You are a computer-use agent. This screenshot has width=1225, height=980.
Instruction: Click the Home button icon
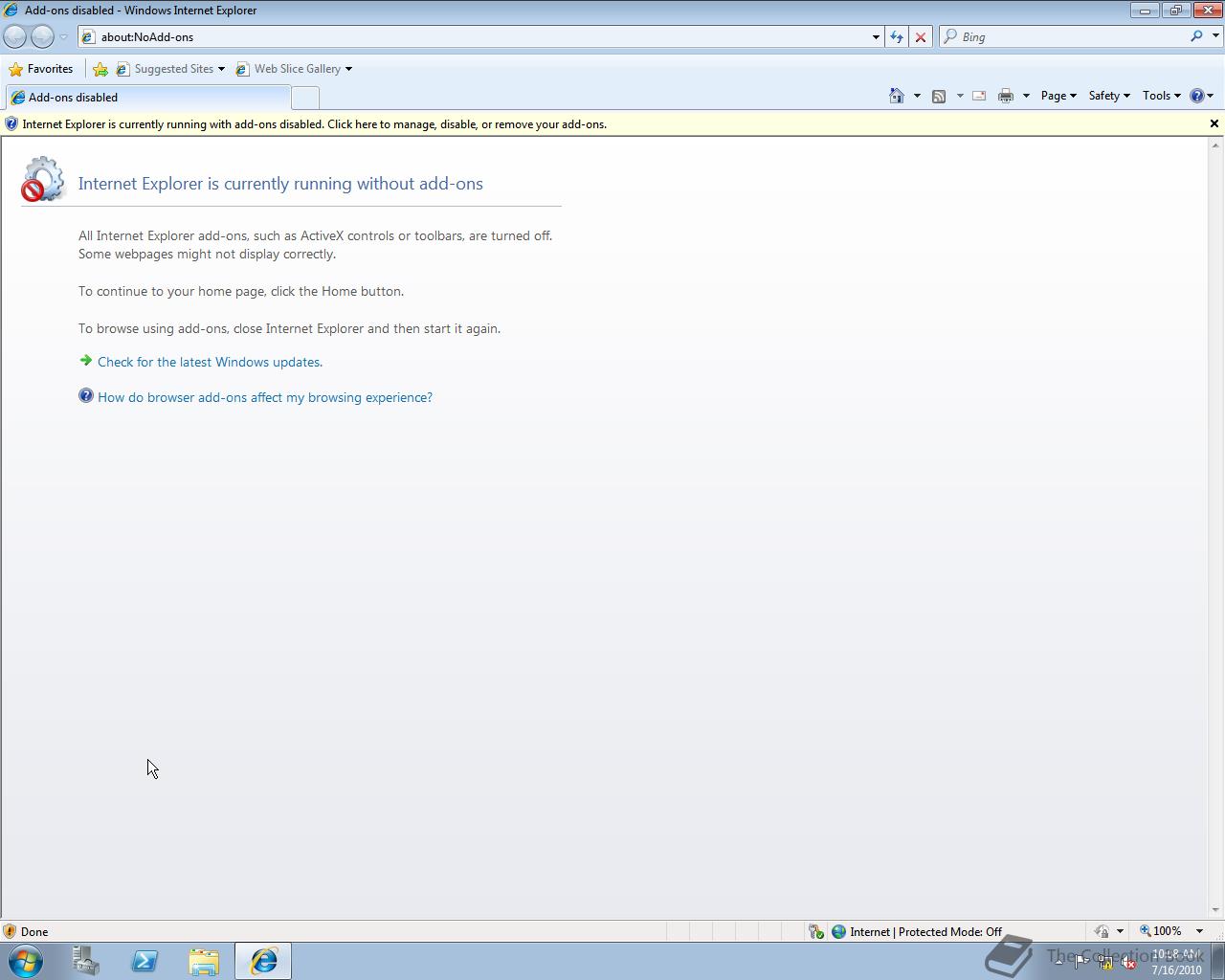pyautogui.click(x=897, y=96)
